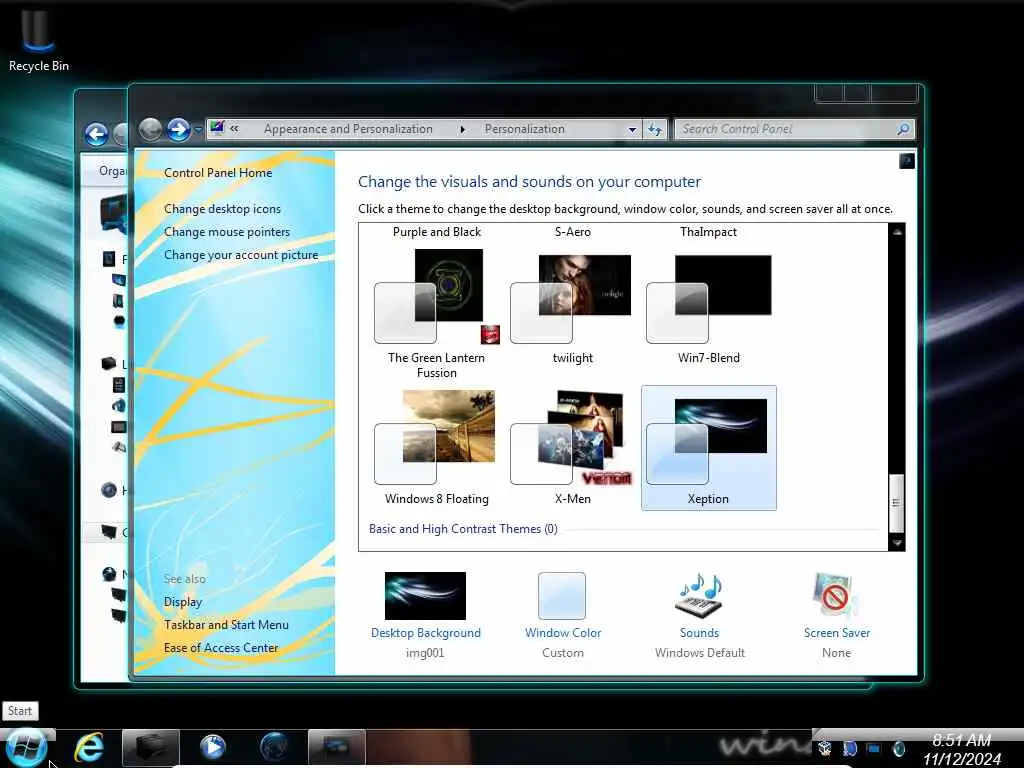Click Back button in Personalization window
The image size is (1024, 768).
click(x=150, y=129)
